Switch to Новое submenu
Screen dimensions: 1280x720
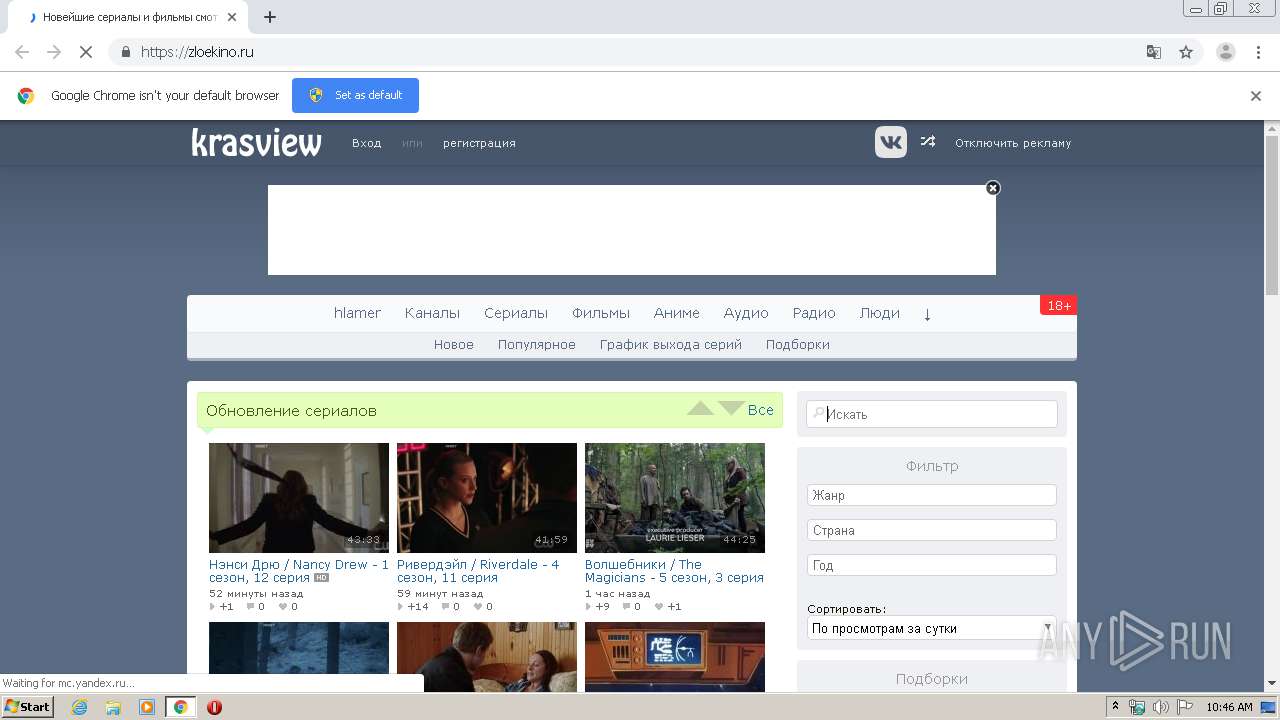coord(454,344)
